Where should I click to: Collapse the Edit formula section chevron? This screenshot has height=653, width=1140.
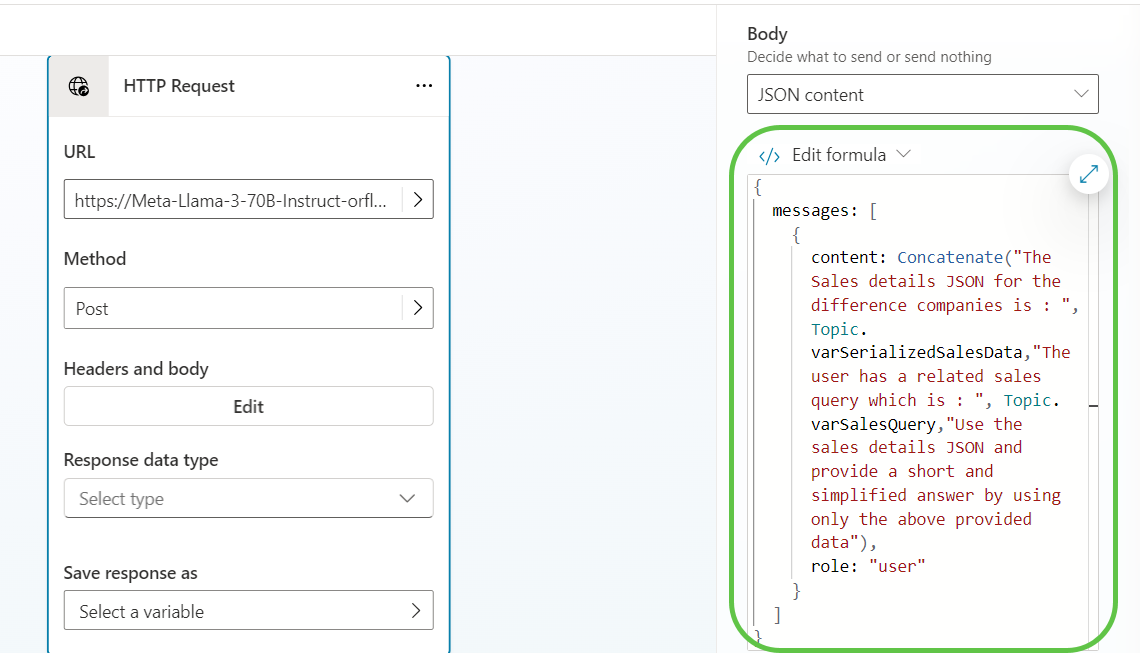pos(905,155)
